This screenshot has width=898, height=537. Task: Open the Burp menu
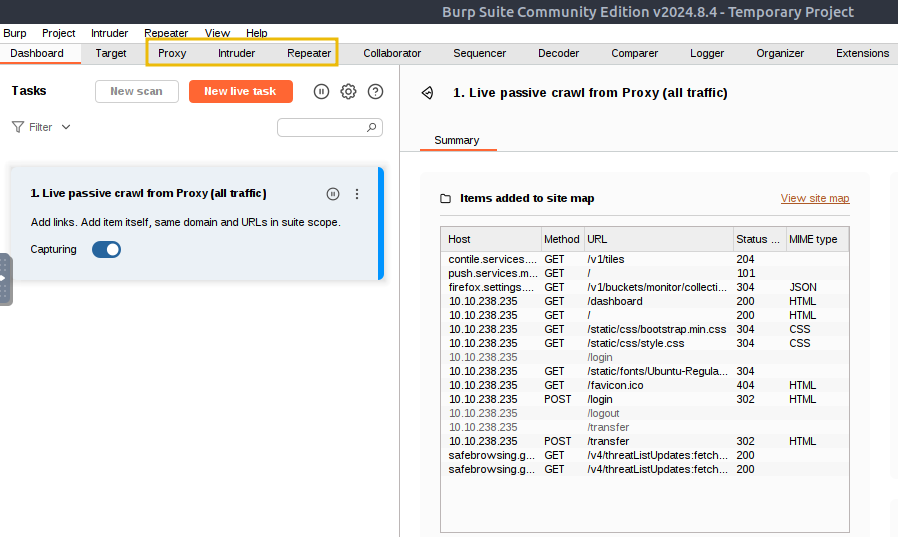(x=15, y=33)
